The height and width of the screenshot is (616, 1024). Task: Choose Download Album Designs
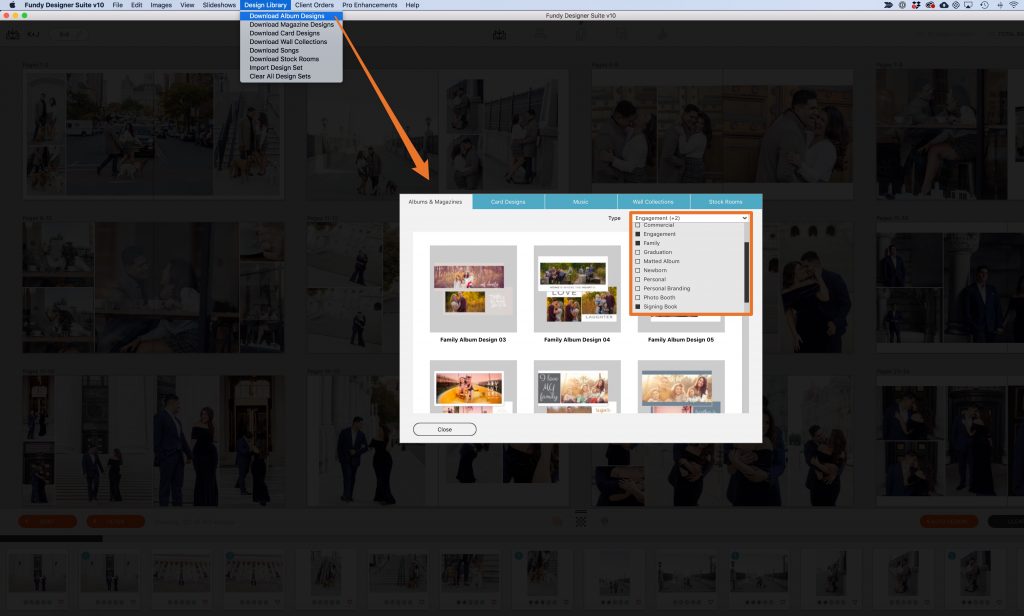click(x=291, y=16)
